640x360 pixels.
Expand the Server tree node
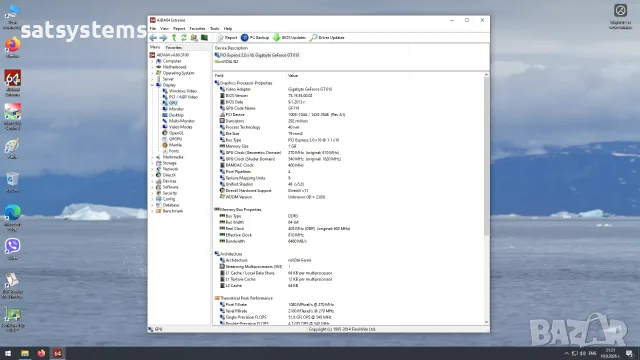click(x=153, y=79)
